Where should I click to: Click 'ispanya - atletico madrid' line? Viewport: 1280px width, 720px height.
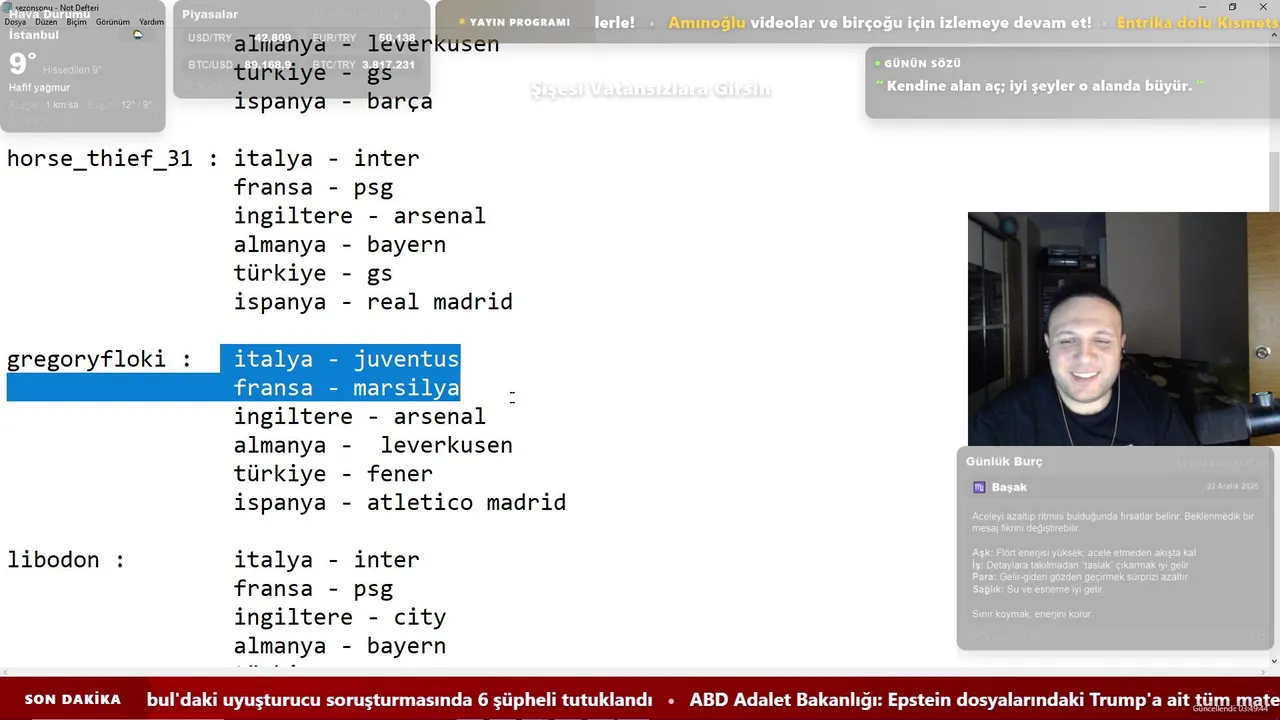pyautogui.click(x=400, y=503)
